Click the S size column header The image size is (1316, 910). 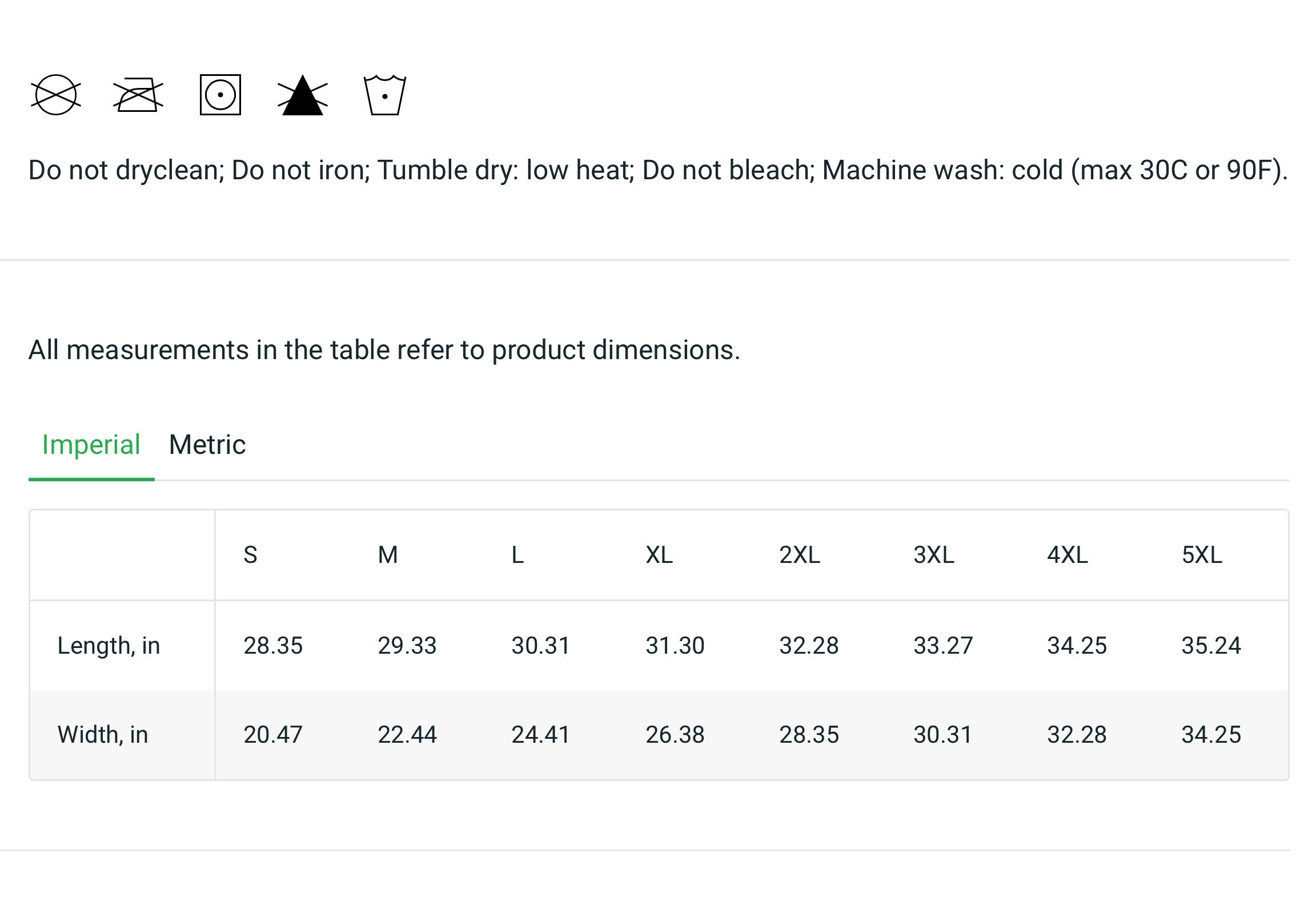click(x=250, y=555)
